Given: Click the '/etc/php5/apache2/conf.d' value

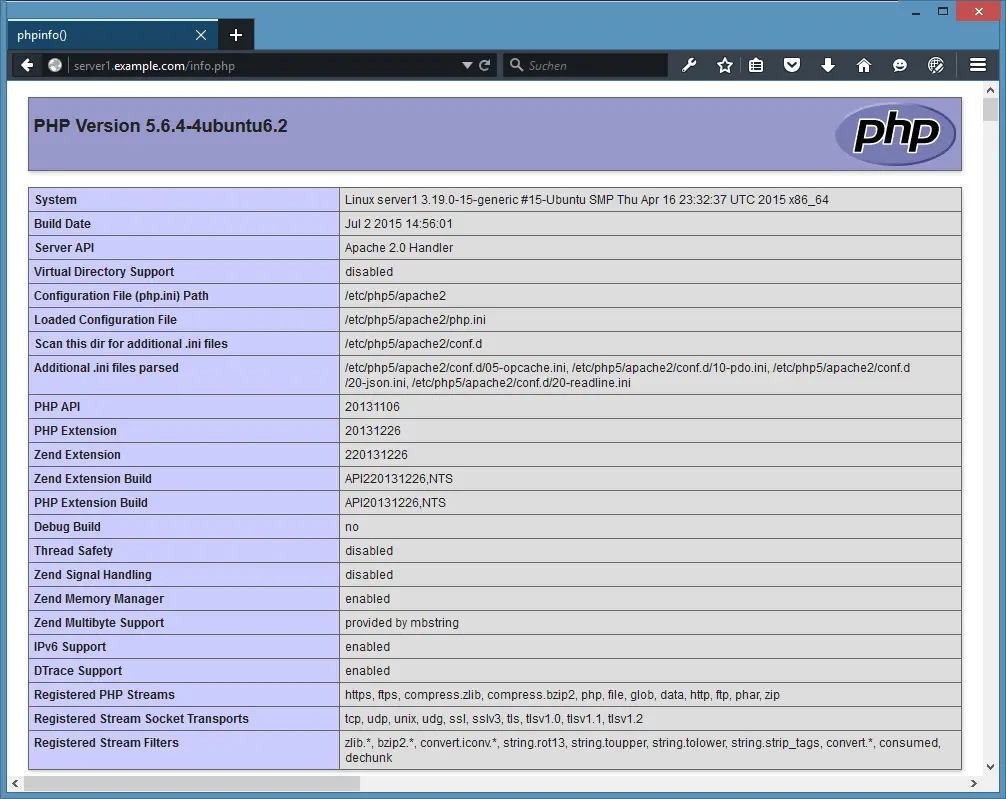Looking at the screenshot, I should point(413,344).
